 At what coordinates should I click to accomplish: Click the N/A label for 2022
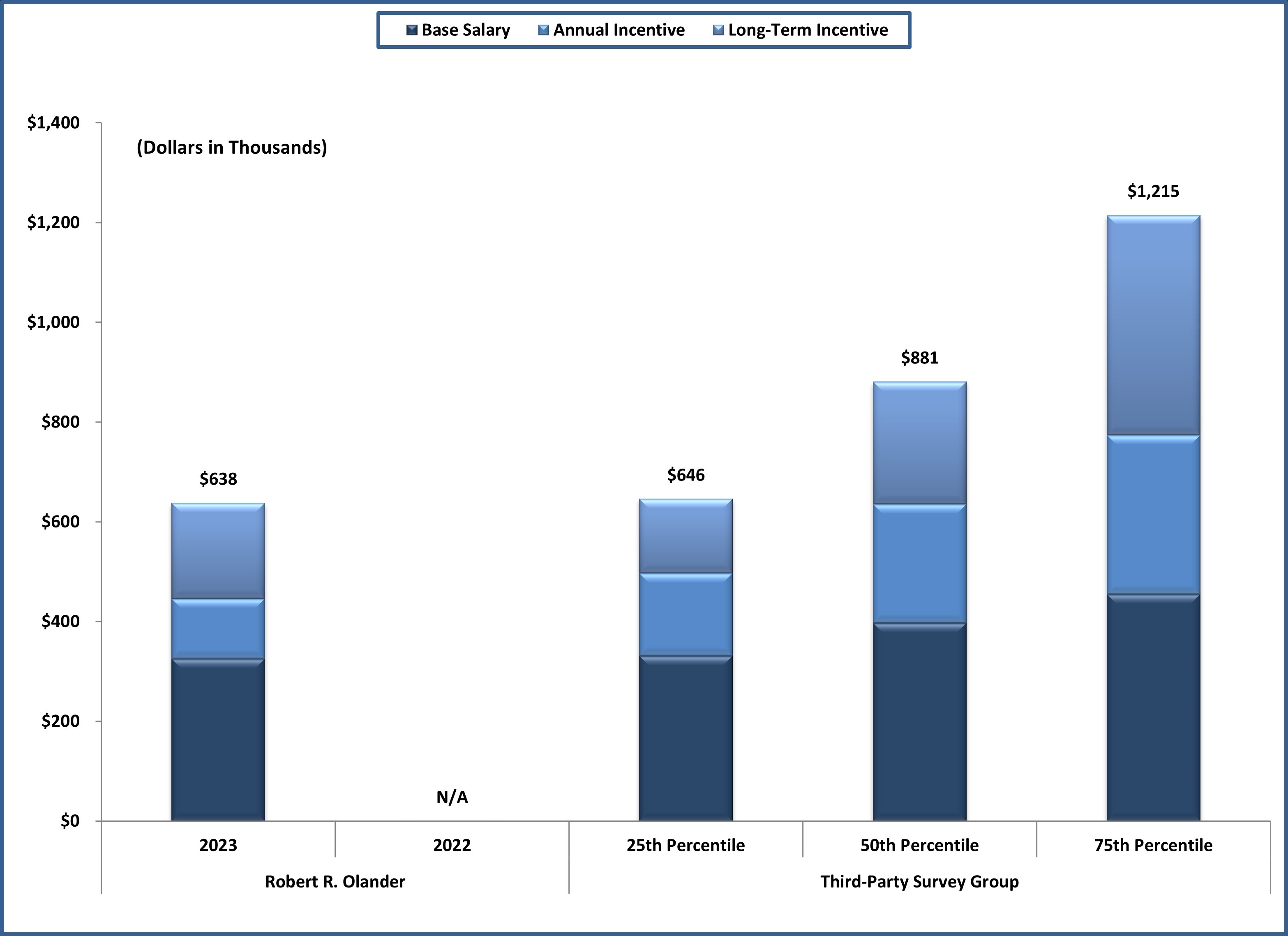tap(452, 797)
